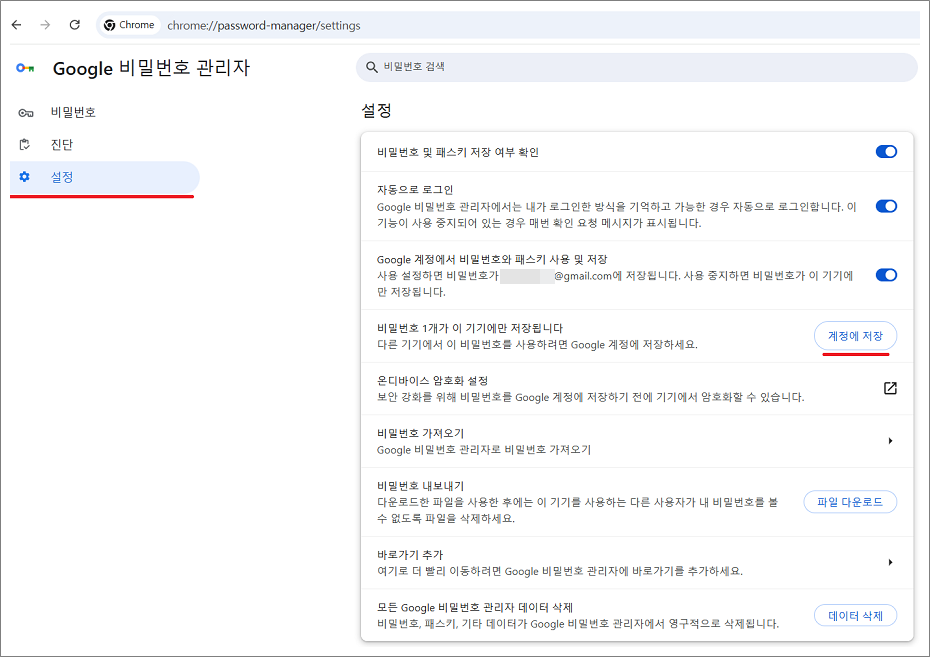Toggle 비밀번호 및 패스키 저장 여부 확인 switch
Viewport: 930px width, 657px height.
tap(886, 152)
